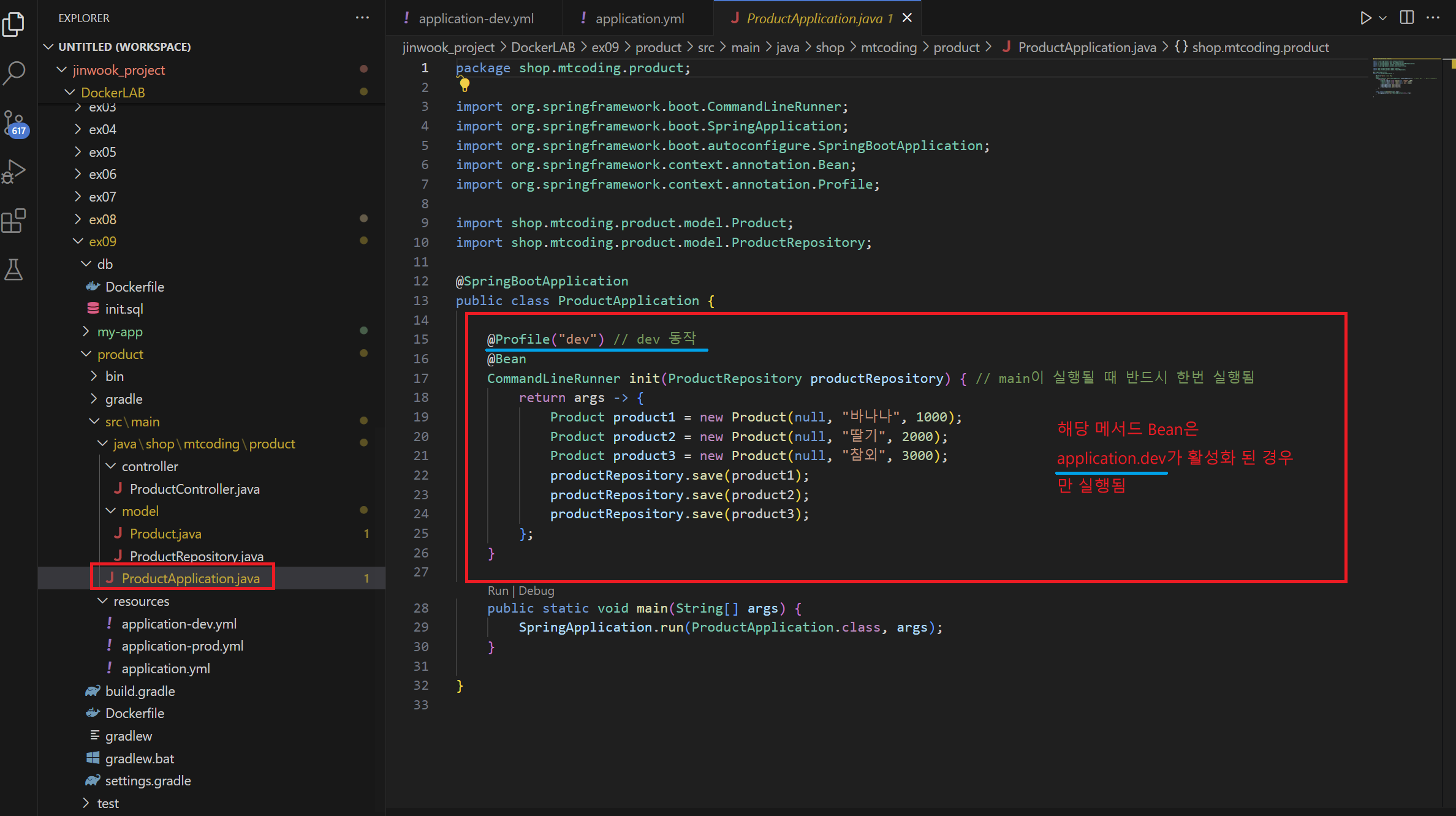Open ProductController.java in the explorer
Viewport: 1456px width, 816px height.
click(194, 489)
